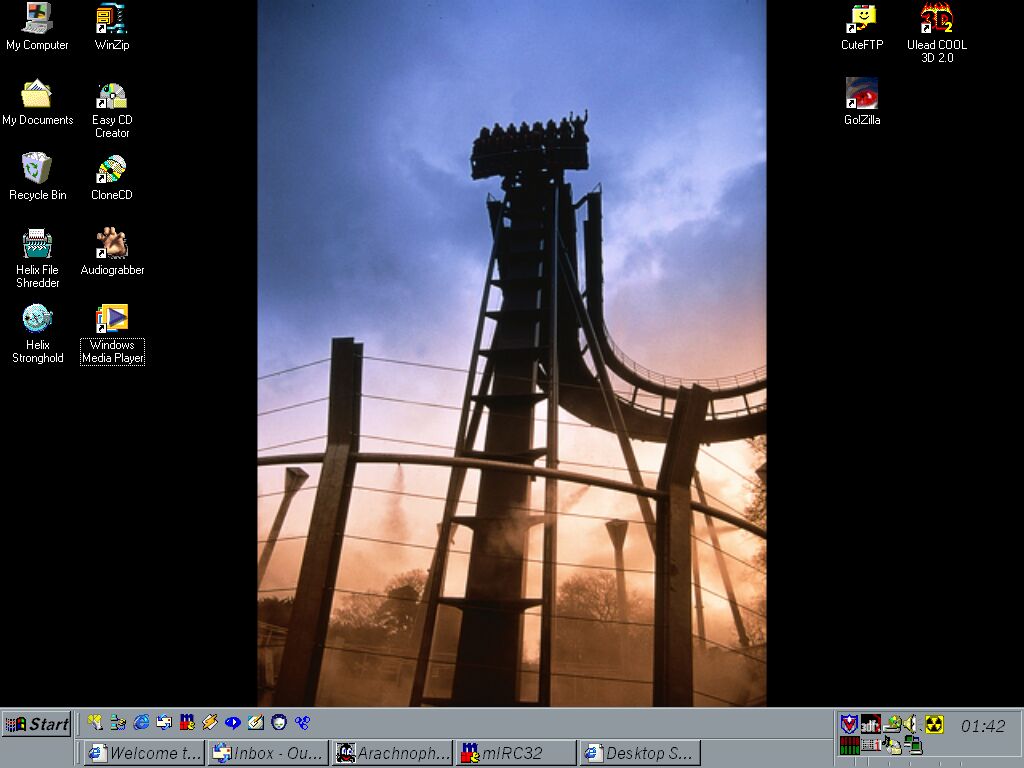
Task: Click the system clock showing 01:42
Action: (x=982, y=726)
